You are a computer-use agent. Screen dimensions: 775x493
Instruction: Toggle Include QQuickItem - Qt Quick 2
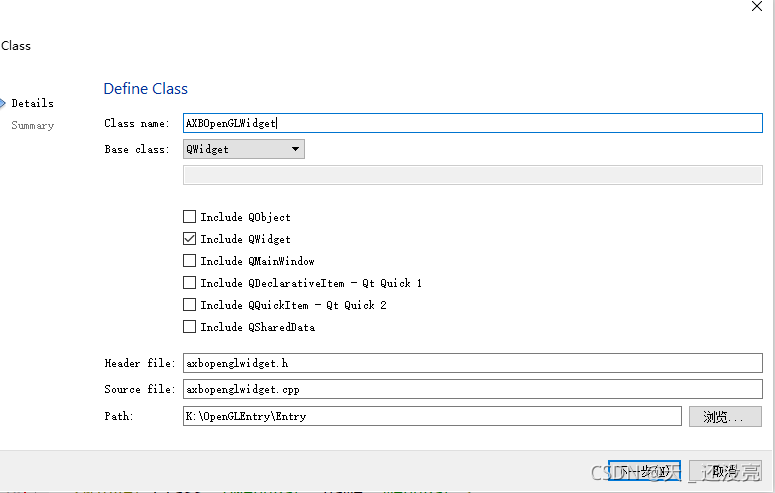pyautogui.click(x=190, y=305)
